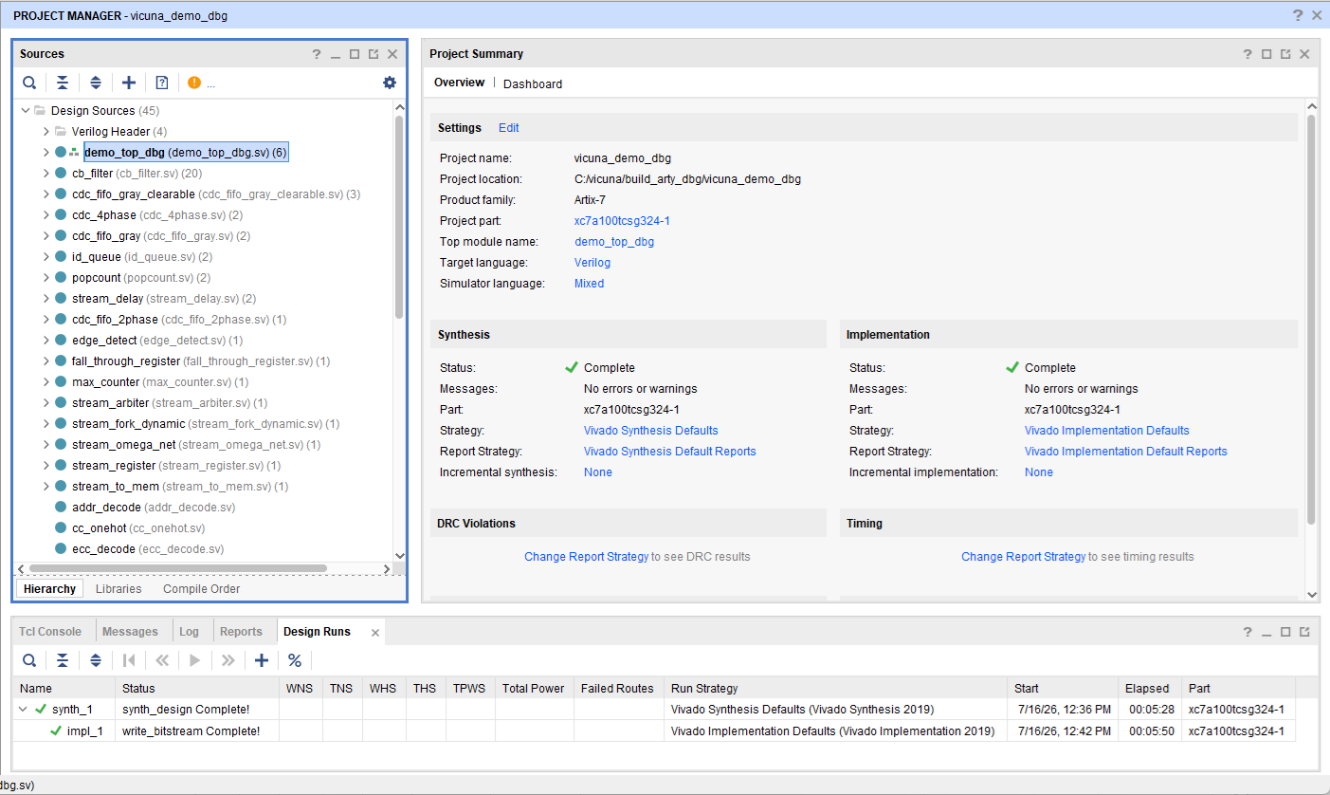This screenshot has height=795, width=1330.
Task: Click the Simulator language Mixed link
Action: tap(589, 284)
